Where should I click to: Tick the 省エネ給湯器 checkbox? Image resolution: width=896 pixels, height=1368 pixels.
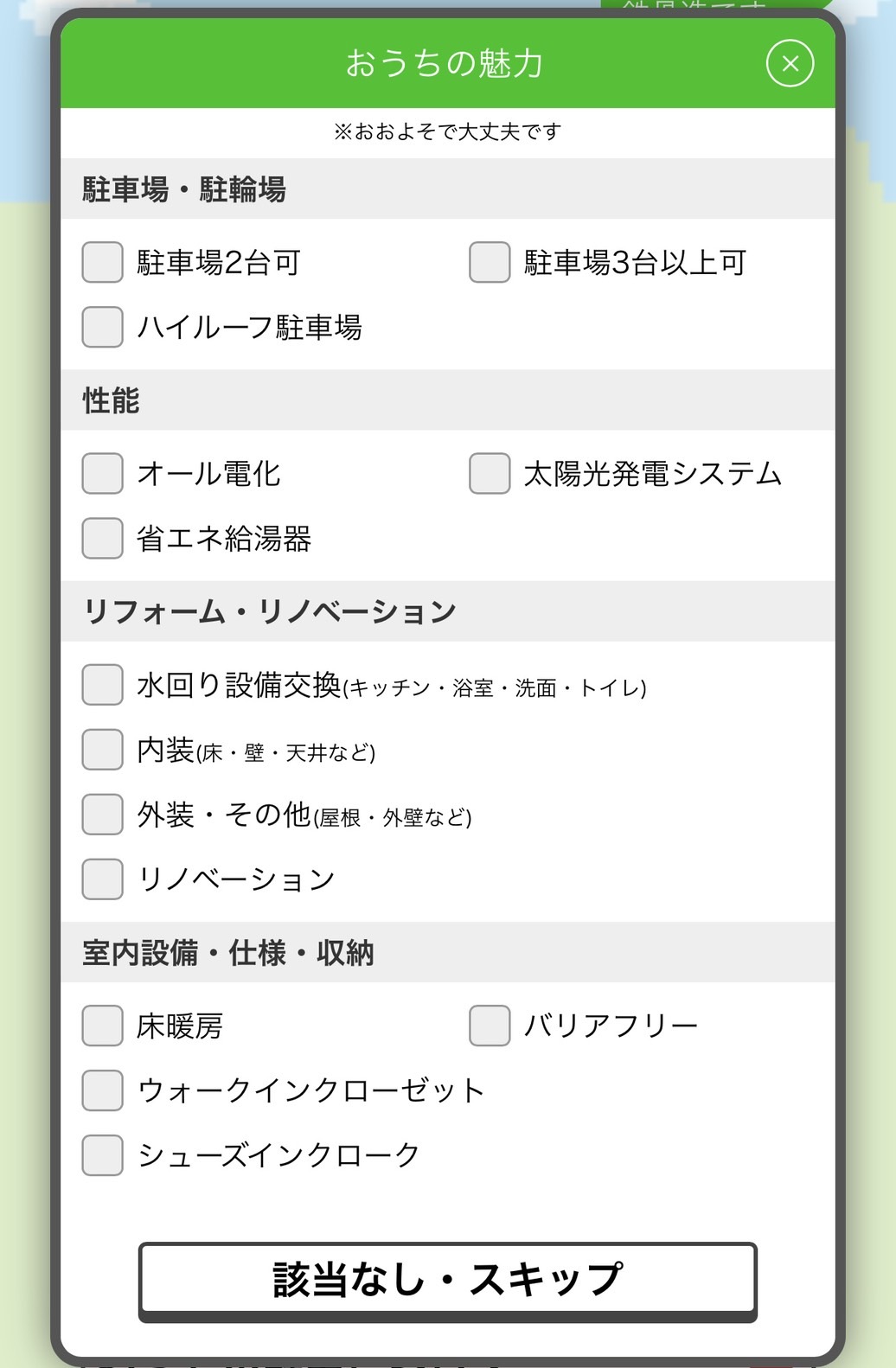pyautogui.click(x=102, y=538)
